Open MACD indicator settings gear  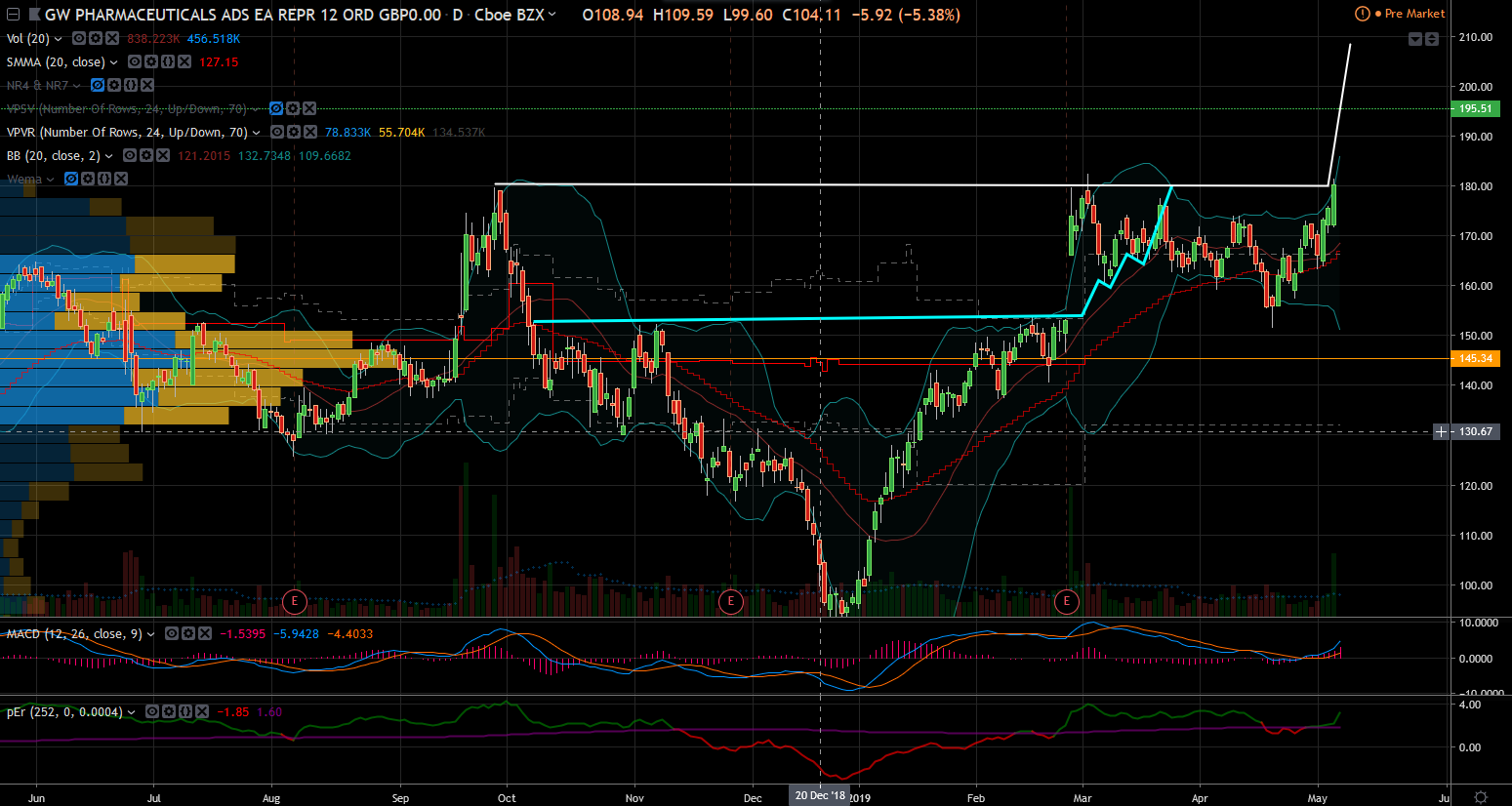[x=188, y=633]
